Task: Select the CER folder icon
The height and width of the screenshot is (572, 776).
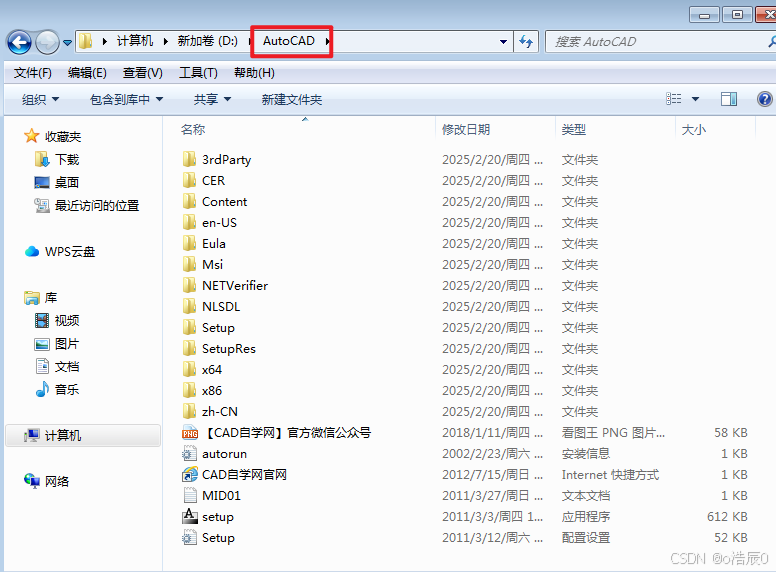Action: click(190, 181)
